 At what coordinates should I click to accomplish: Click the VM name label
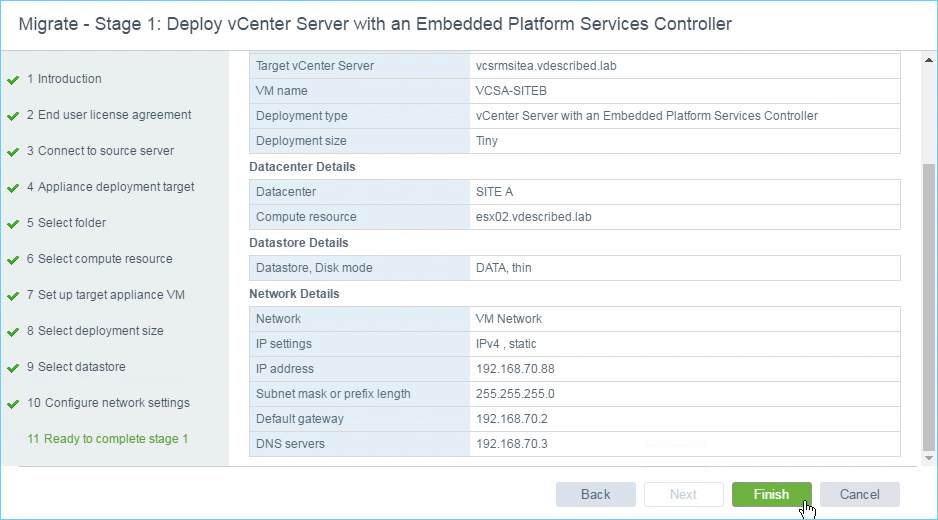pos(282,91)
